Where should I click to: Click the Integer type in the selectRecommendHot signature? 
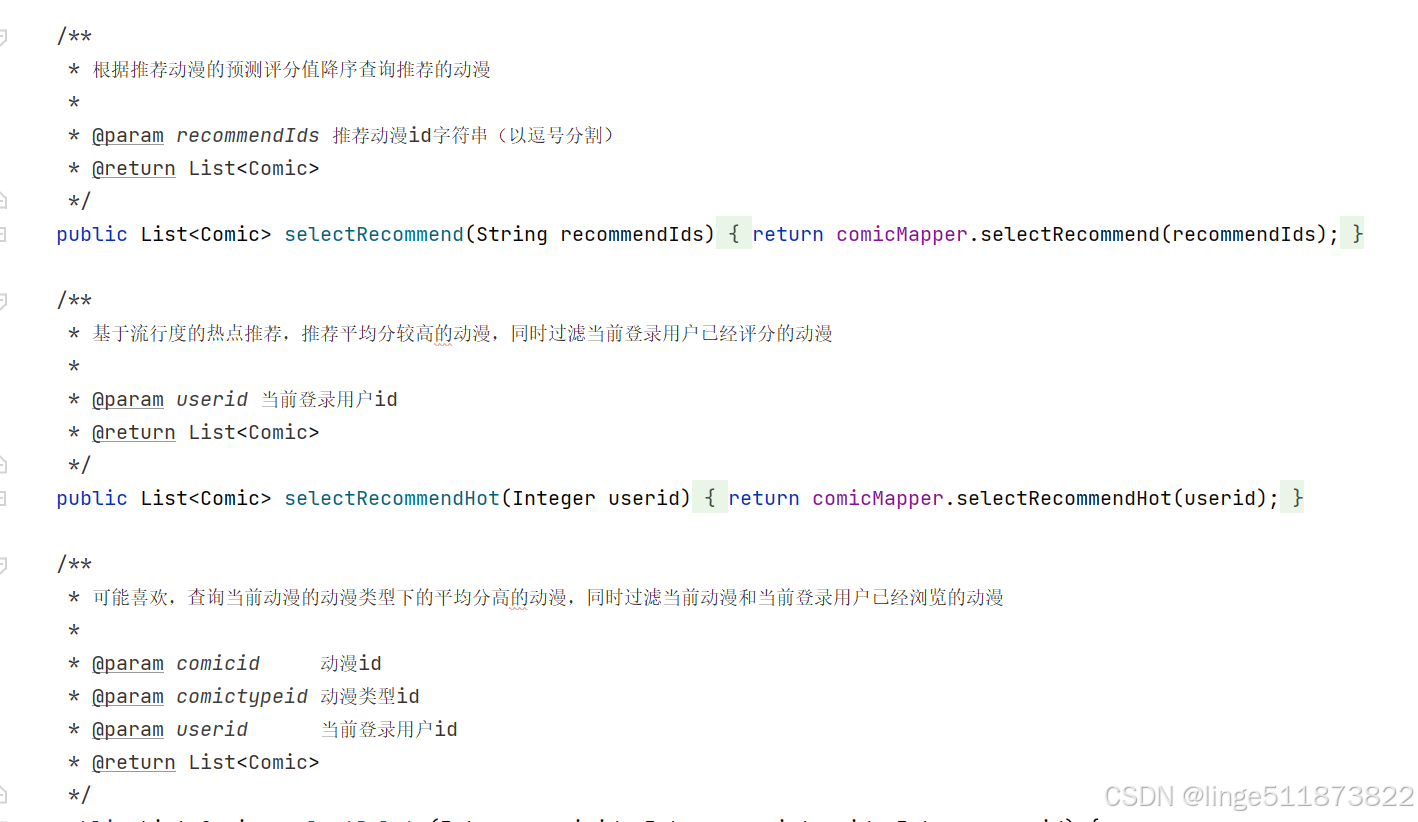tap(554, 498)
